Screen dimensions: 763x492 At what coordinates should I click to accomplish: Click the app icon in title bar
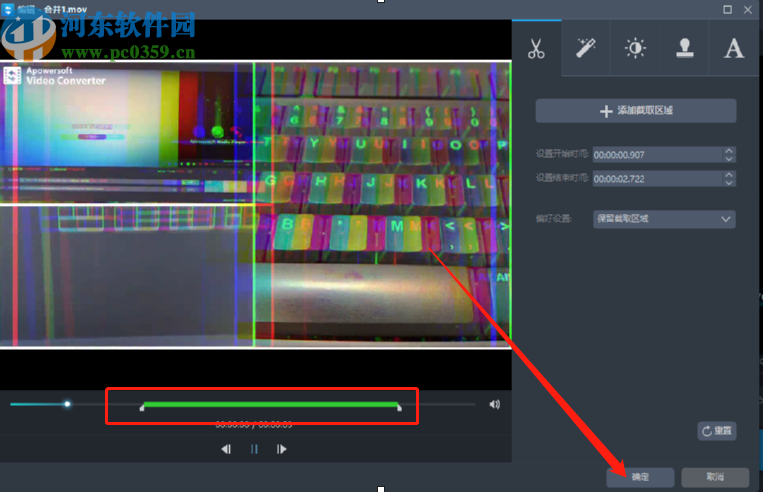8,9
